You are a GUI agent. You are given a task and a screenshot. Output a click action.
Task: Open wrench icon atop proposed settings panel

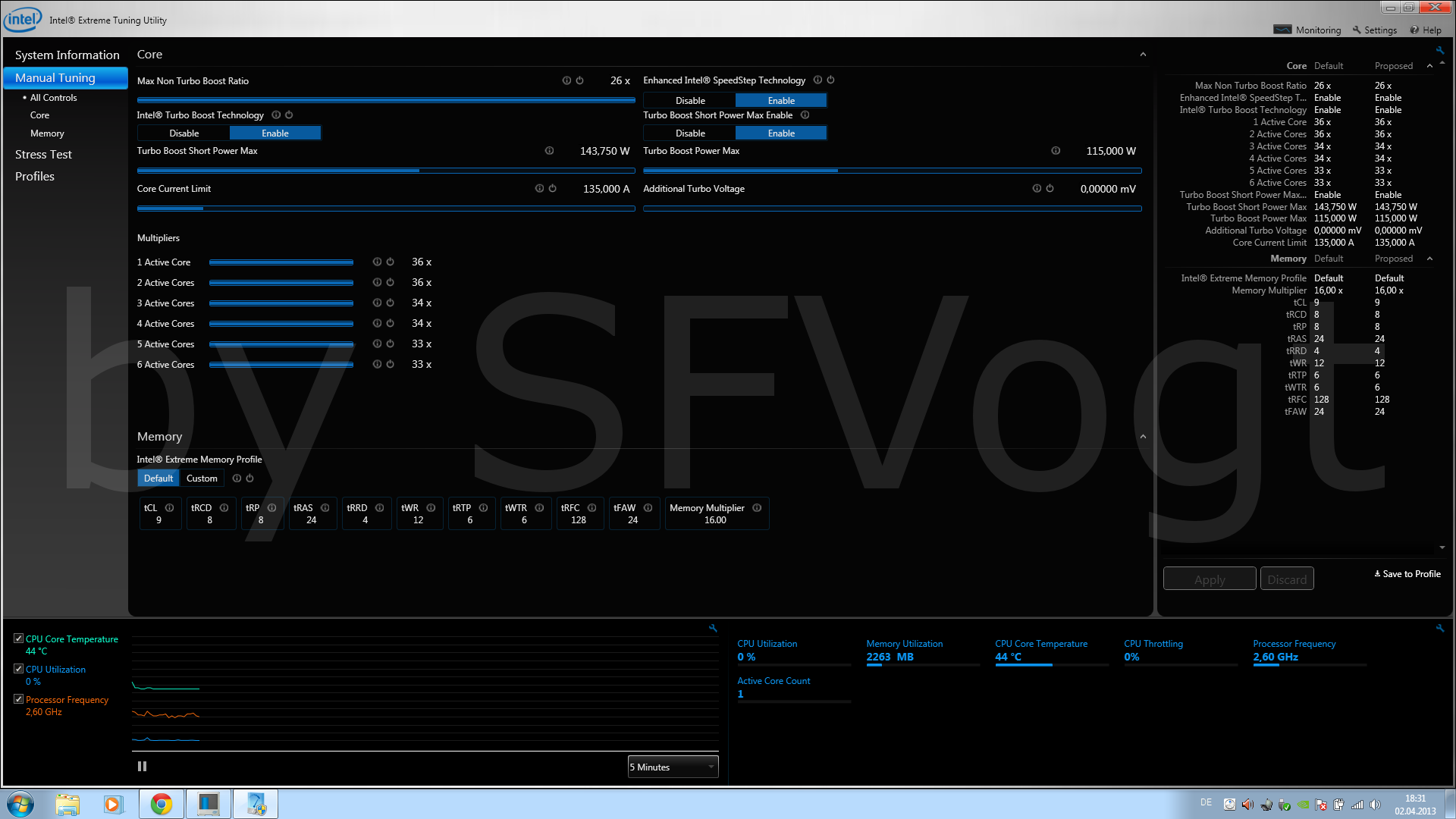coord(1440,51)
